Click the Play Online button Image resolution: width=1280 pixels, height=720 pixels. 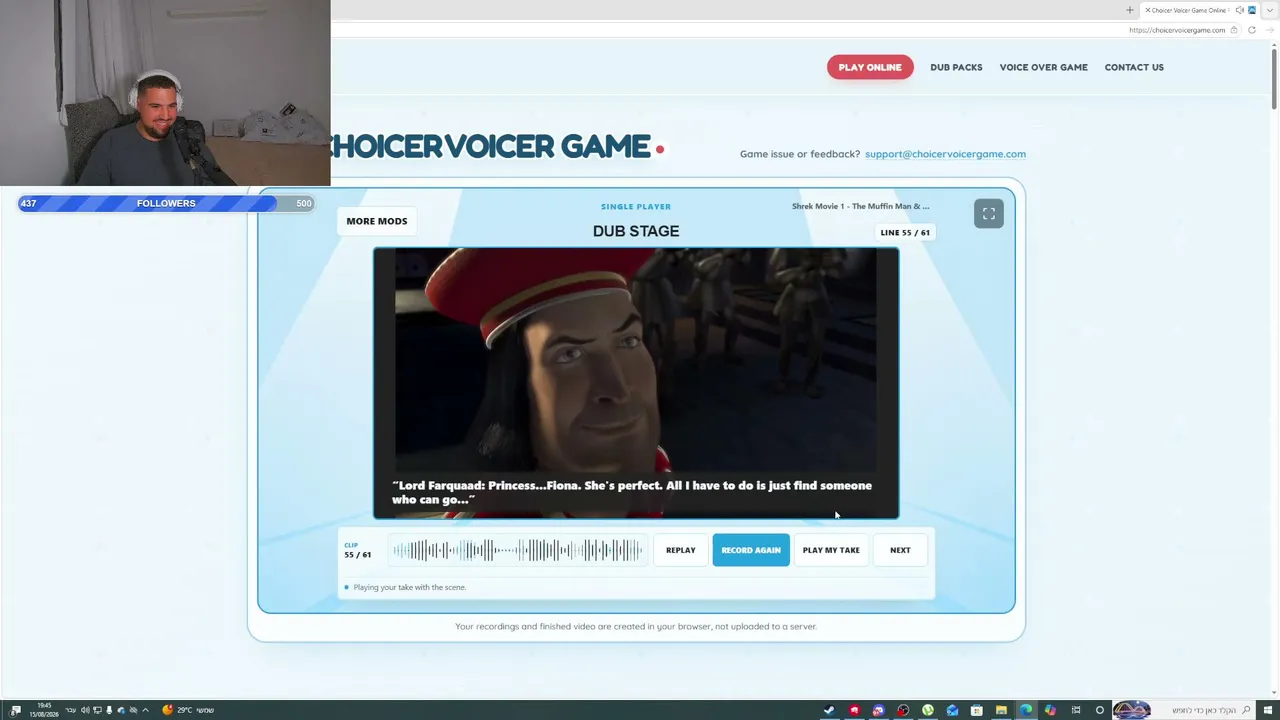(x=870, y=67)
